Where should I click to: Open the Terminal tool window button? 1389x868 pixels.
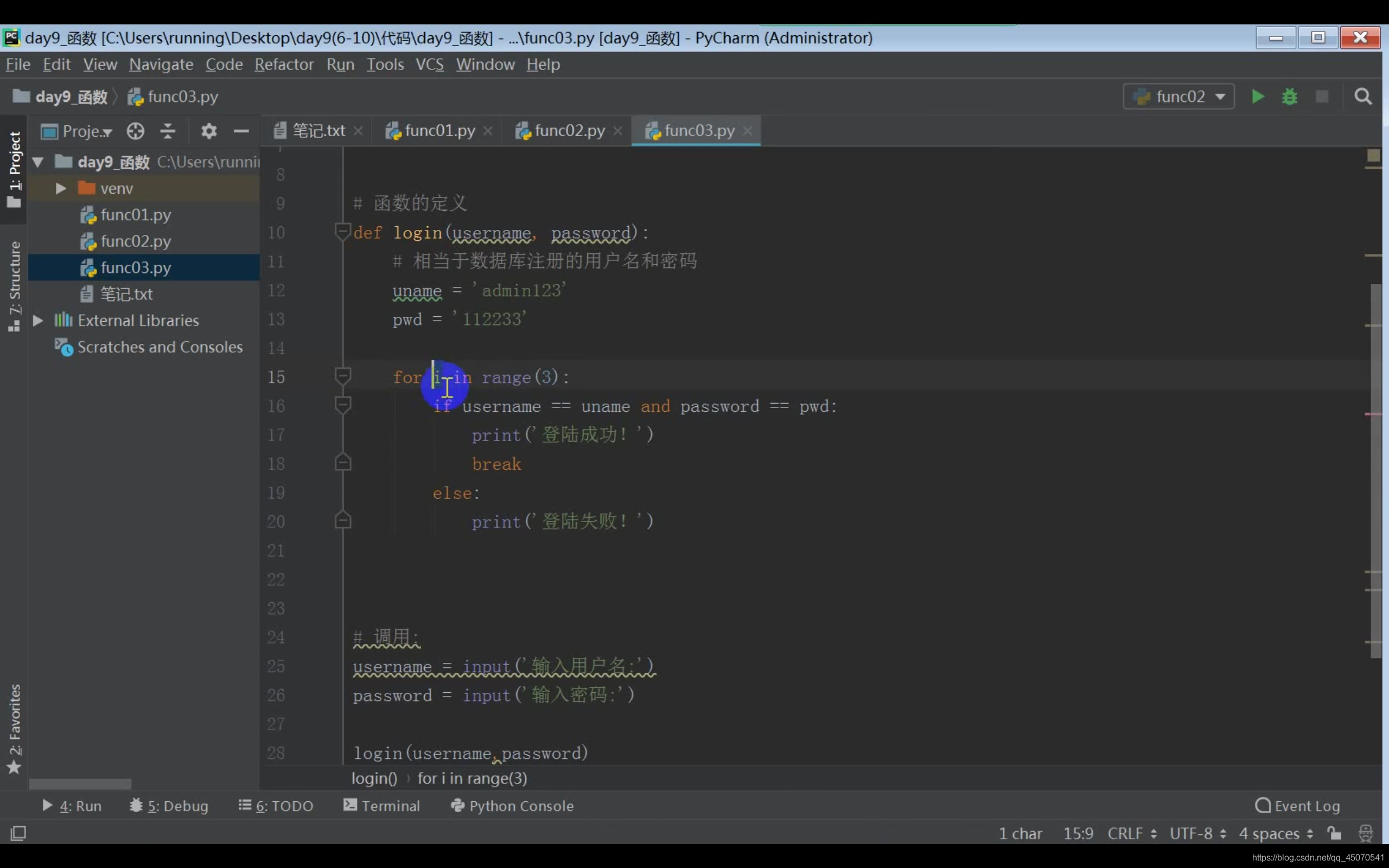381,806
